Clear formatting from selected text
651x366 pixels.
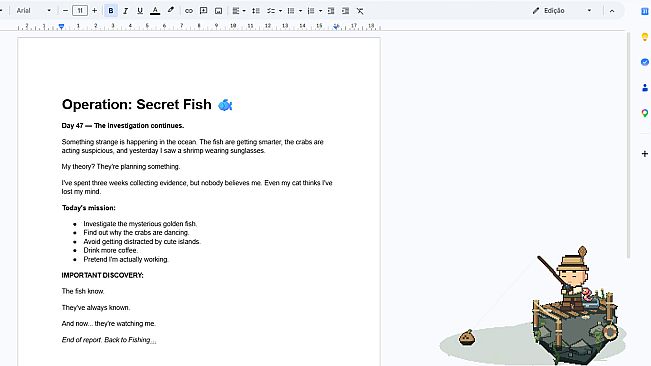[x=360, y=11]
